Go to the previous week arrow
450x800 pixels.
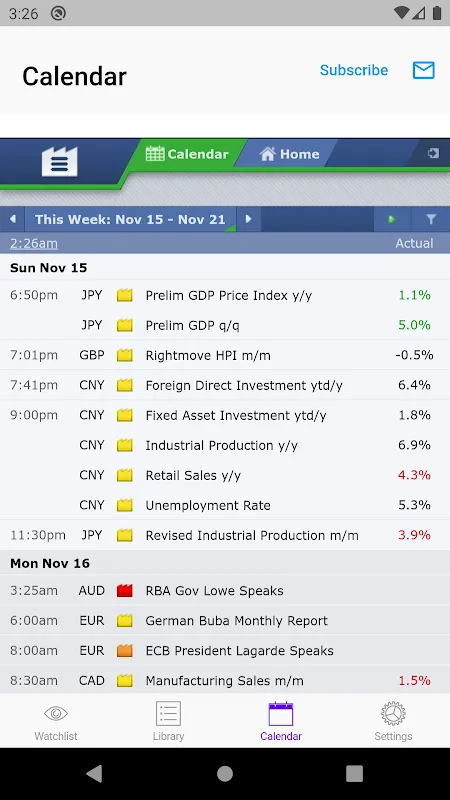[x=12, y=219]
